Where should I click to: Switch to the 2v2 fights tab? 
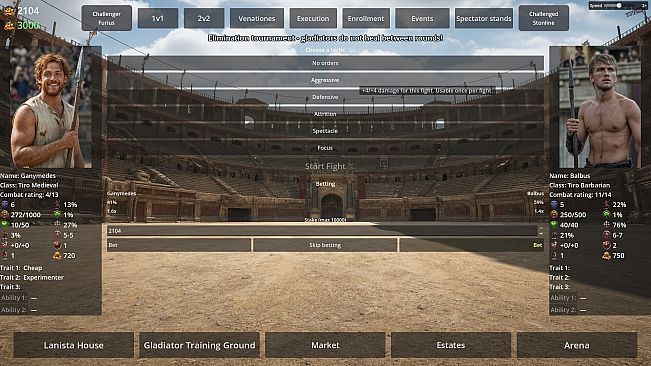tap(204, 18)
